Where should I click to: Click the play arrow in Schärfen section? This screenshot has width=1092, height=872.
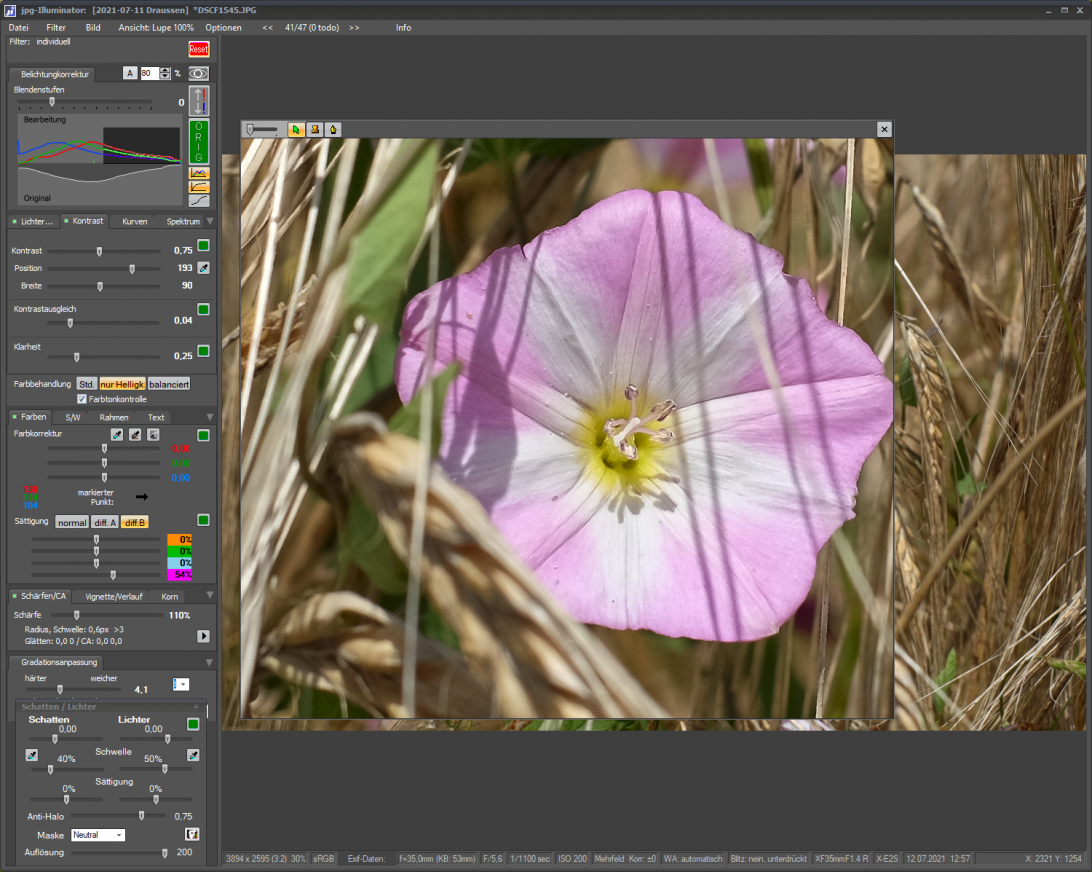(x=203, y=636)
